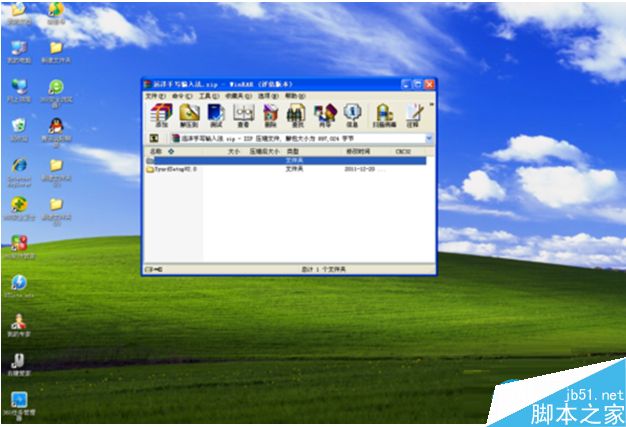Click the Delete (删除) toolbar icon
The height and width of the screenshot is (427, 626).
tap(270, 115)
